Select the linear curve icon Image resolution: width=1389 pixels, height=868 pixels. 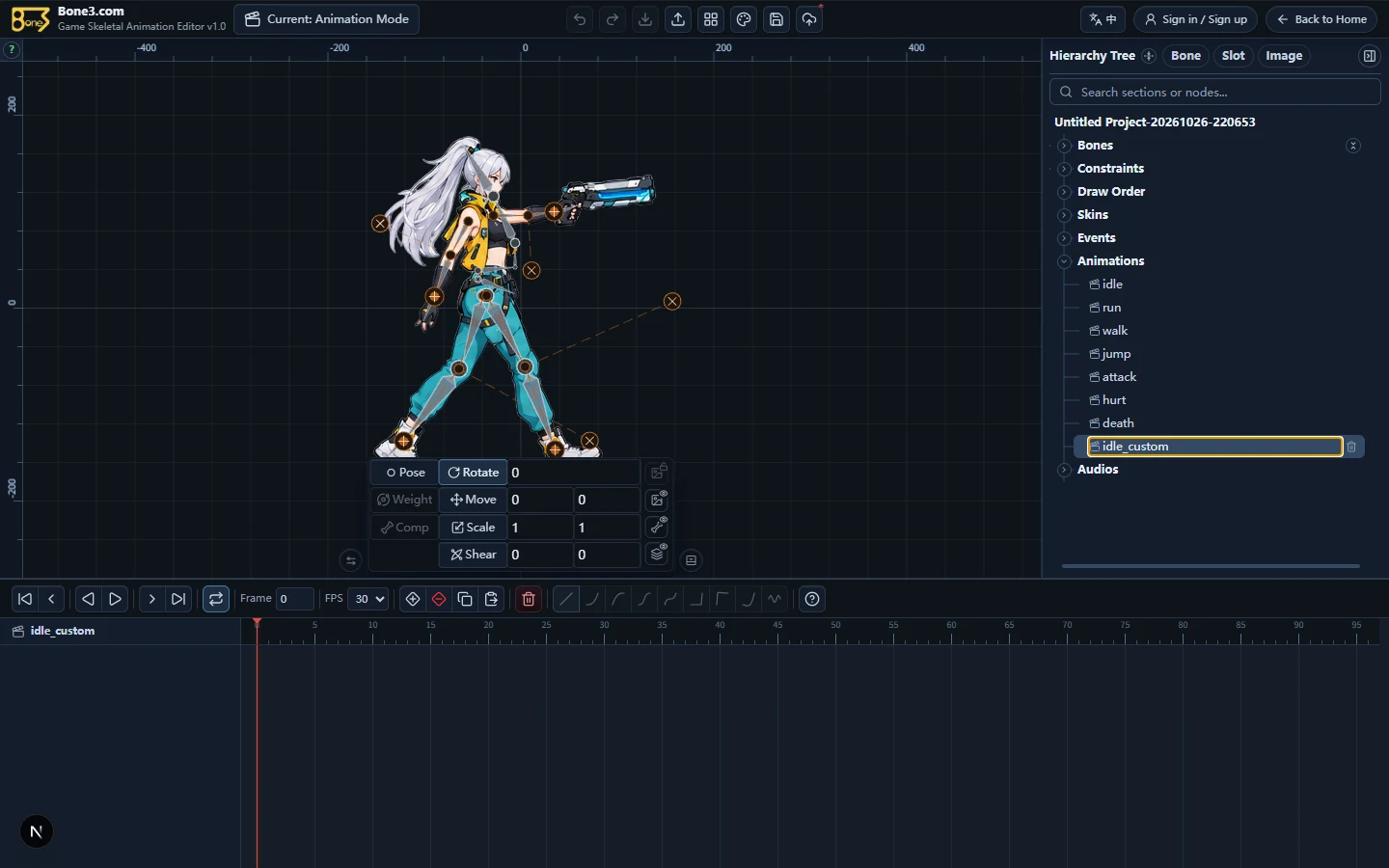tap(566, 599)
